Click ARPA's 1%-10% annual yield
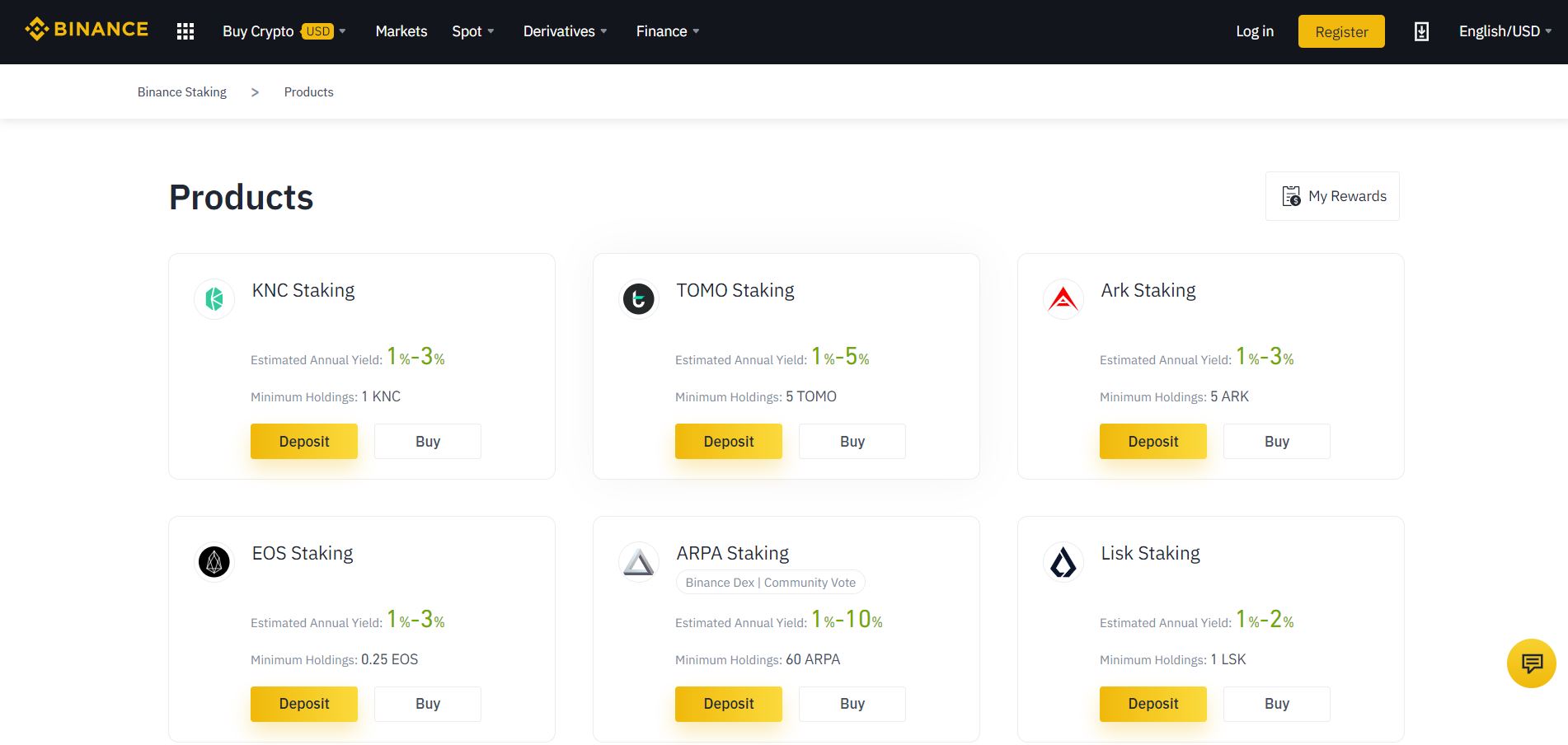This screenshot has height=745, width=1568. (x=847, y=620)
